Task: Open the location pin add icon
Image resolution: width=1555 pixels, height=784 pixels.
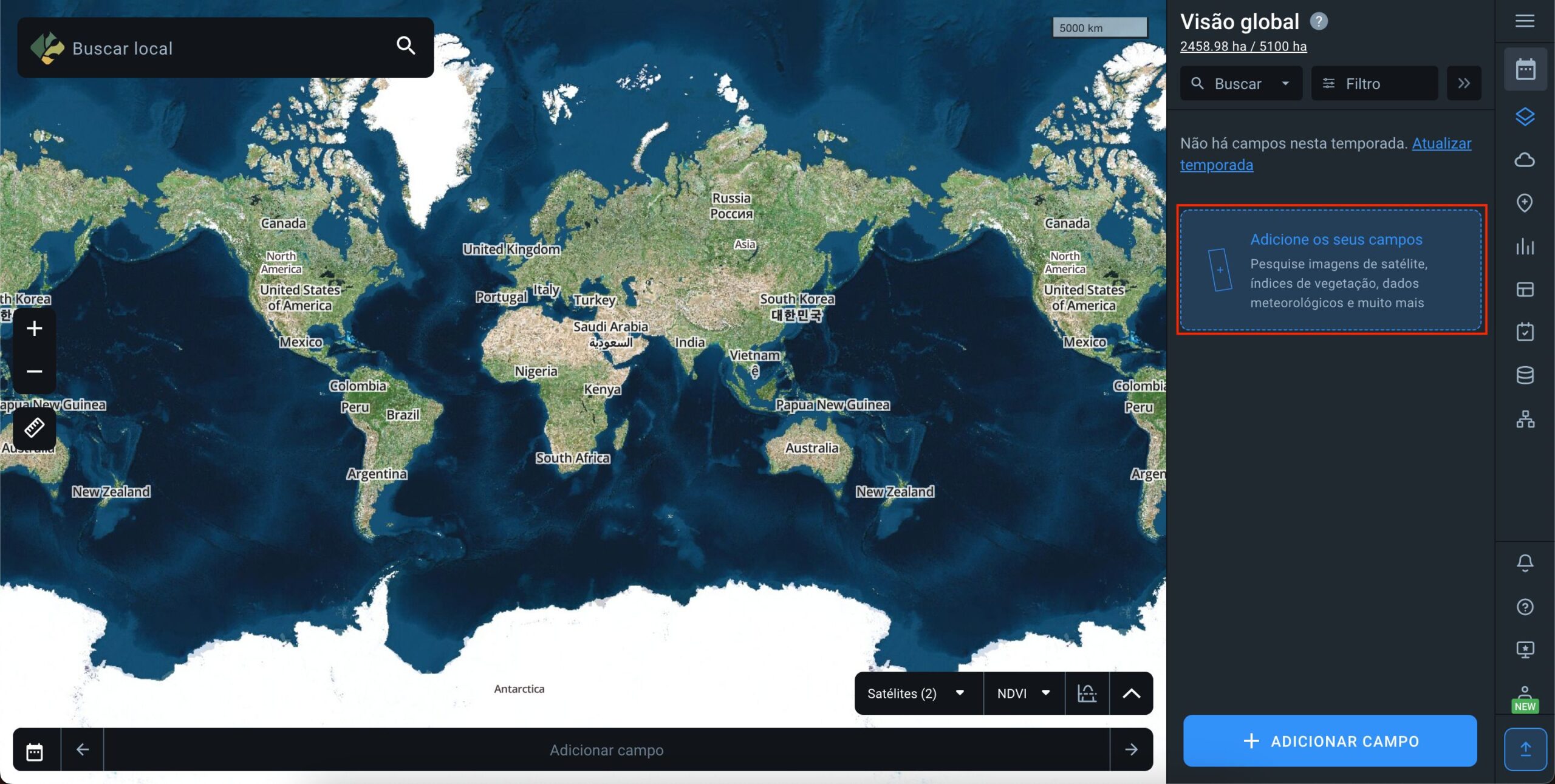Action: [x=1525, y=203]
